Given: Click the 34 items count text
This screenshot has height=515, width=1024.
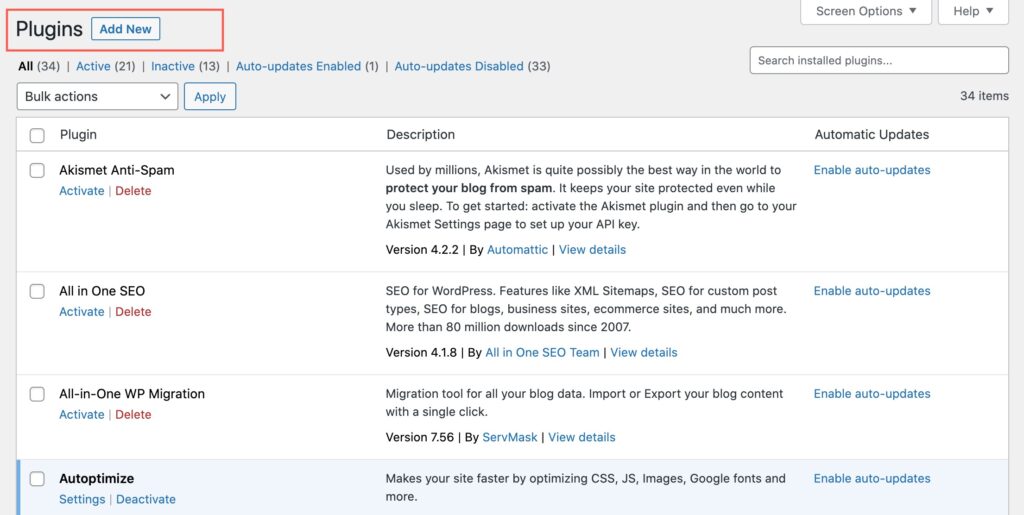Looking at the screenshot, I should coord(984,96).
